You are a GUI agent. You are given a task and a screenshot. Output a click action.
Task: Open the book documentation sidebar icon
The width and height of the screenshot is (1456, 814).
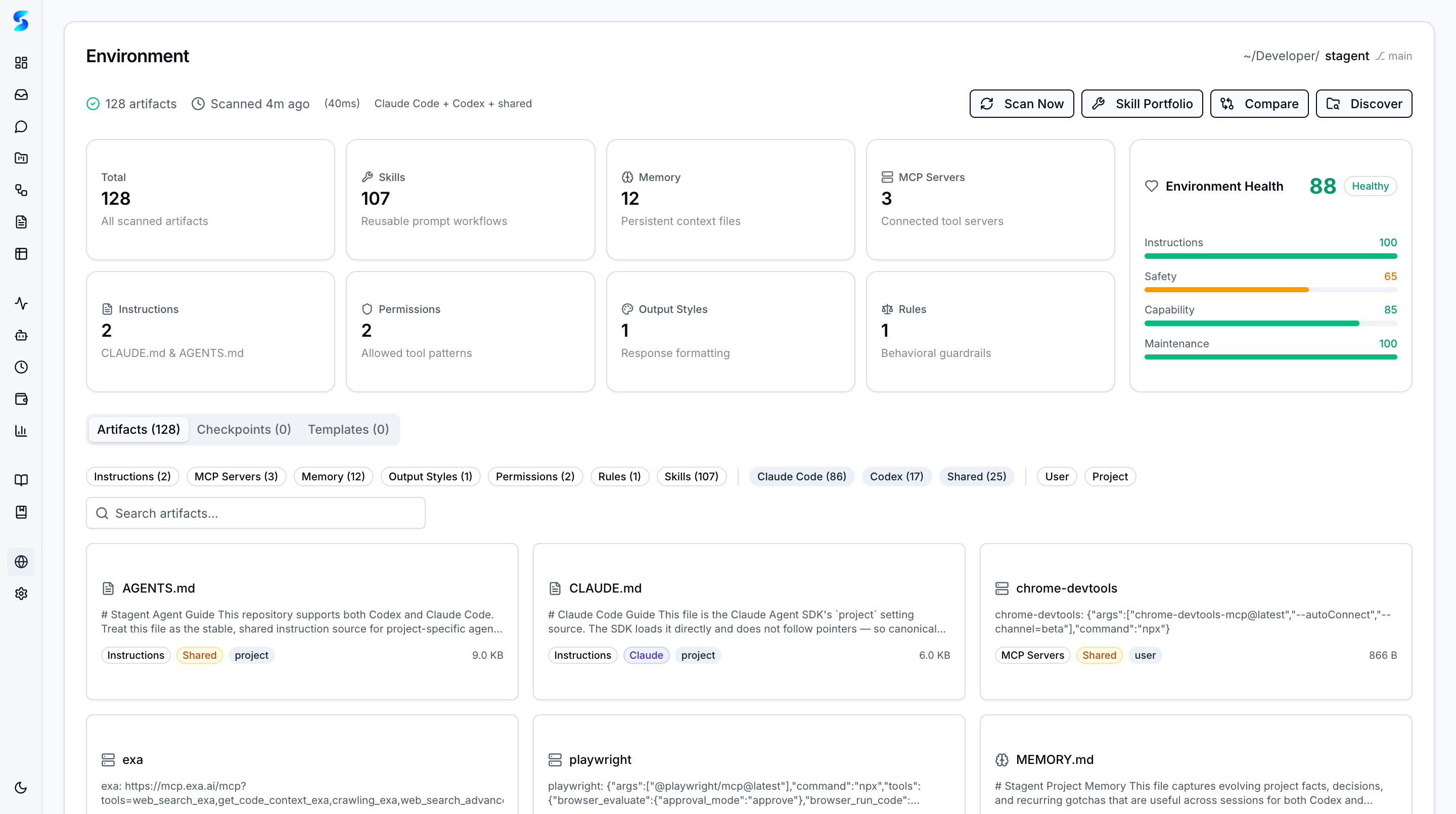pos(21,480)
